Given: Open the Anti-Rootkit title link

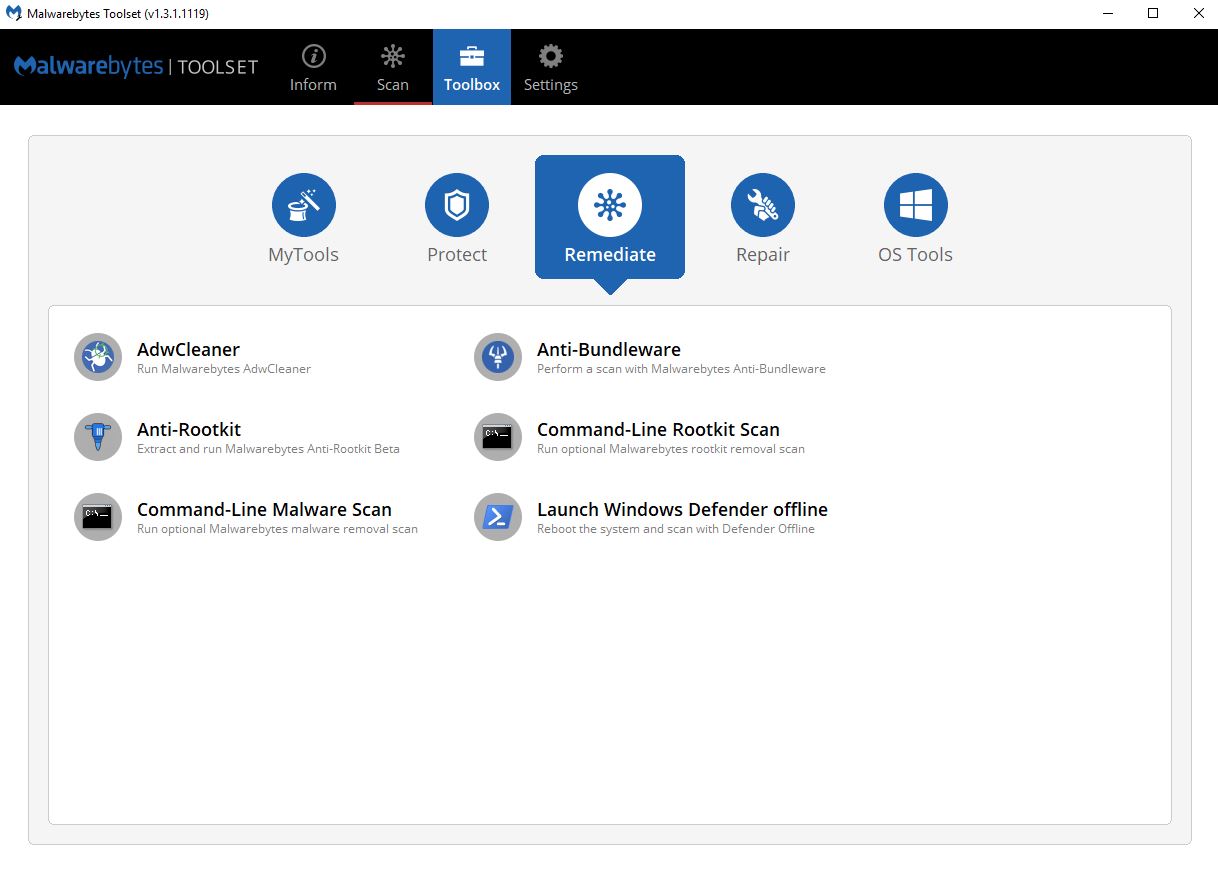Looking at the screenshot, I should pos(189,429).
